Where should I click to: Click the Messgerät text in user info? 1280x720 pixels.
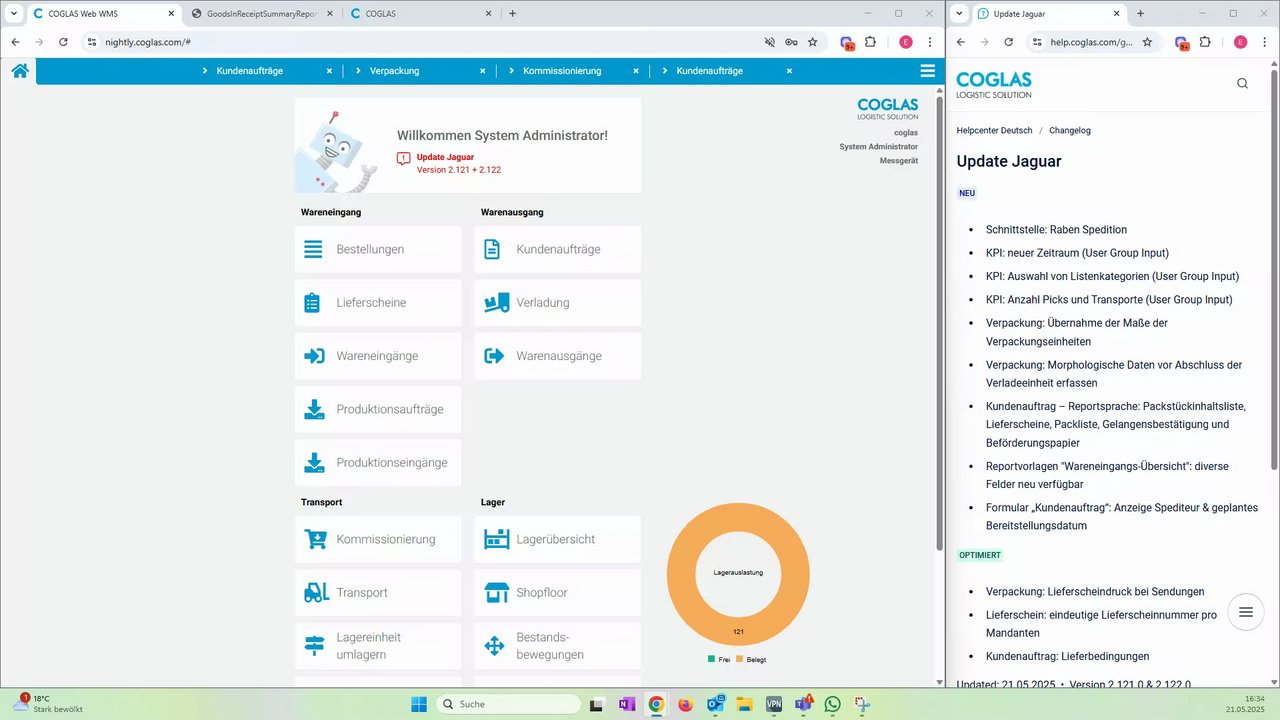click(x=899, y=160)
